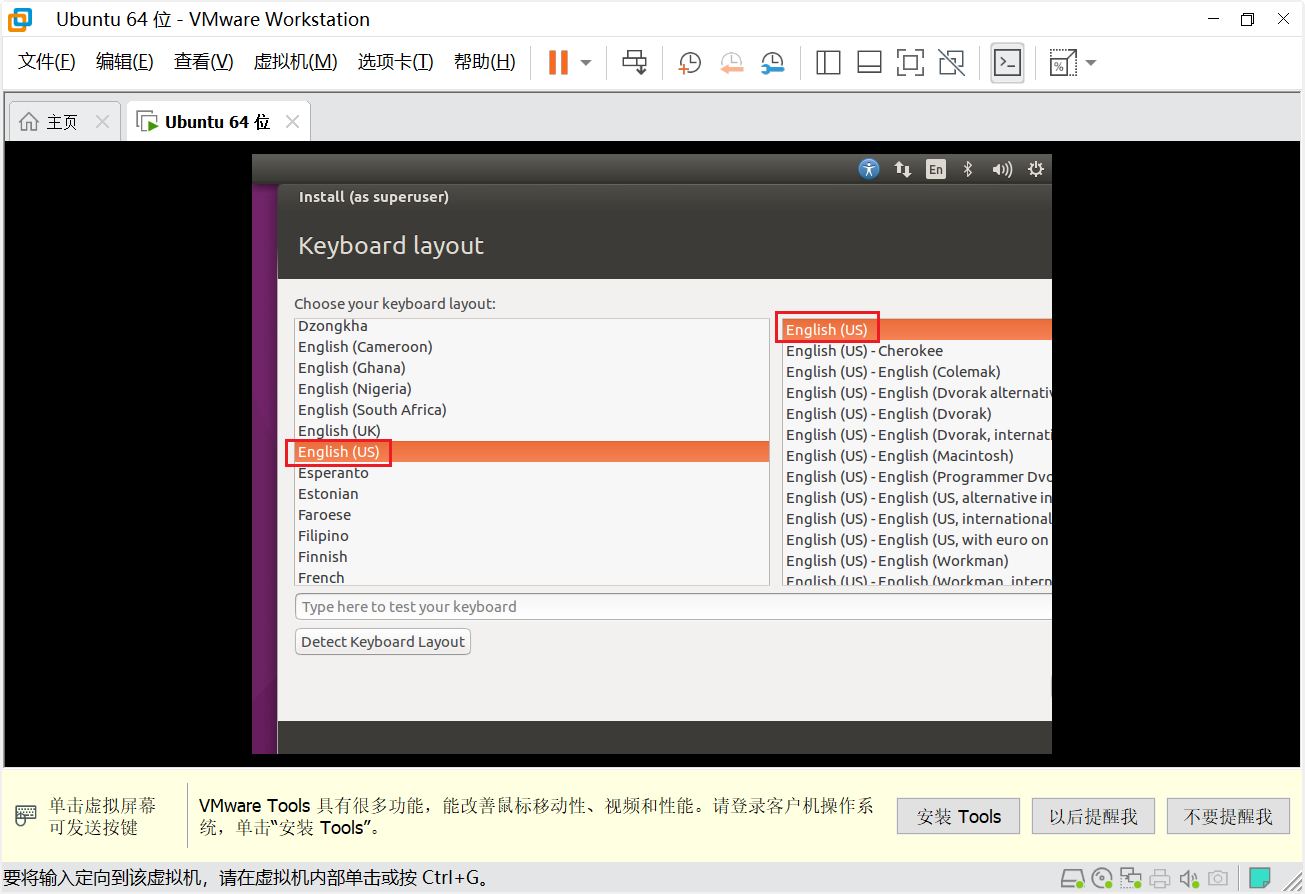Select English (UK) layout

[532, 431]
